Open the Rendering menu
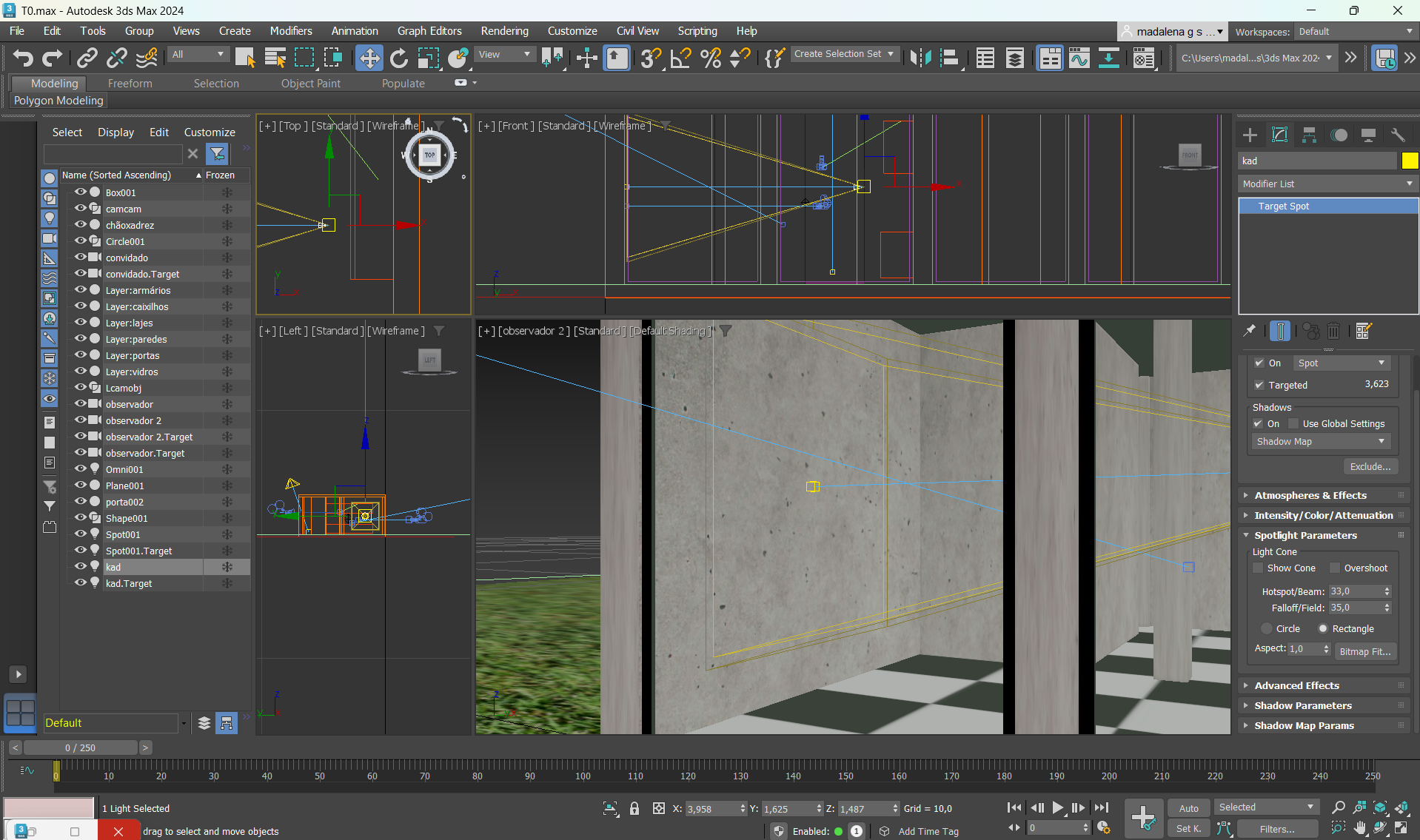The height and width of the screenshot is (840, 1420). coord(504,31)
